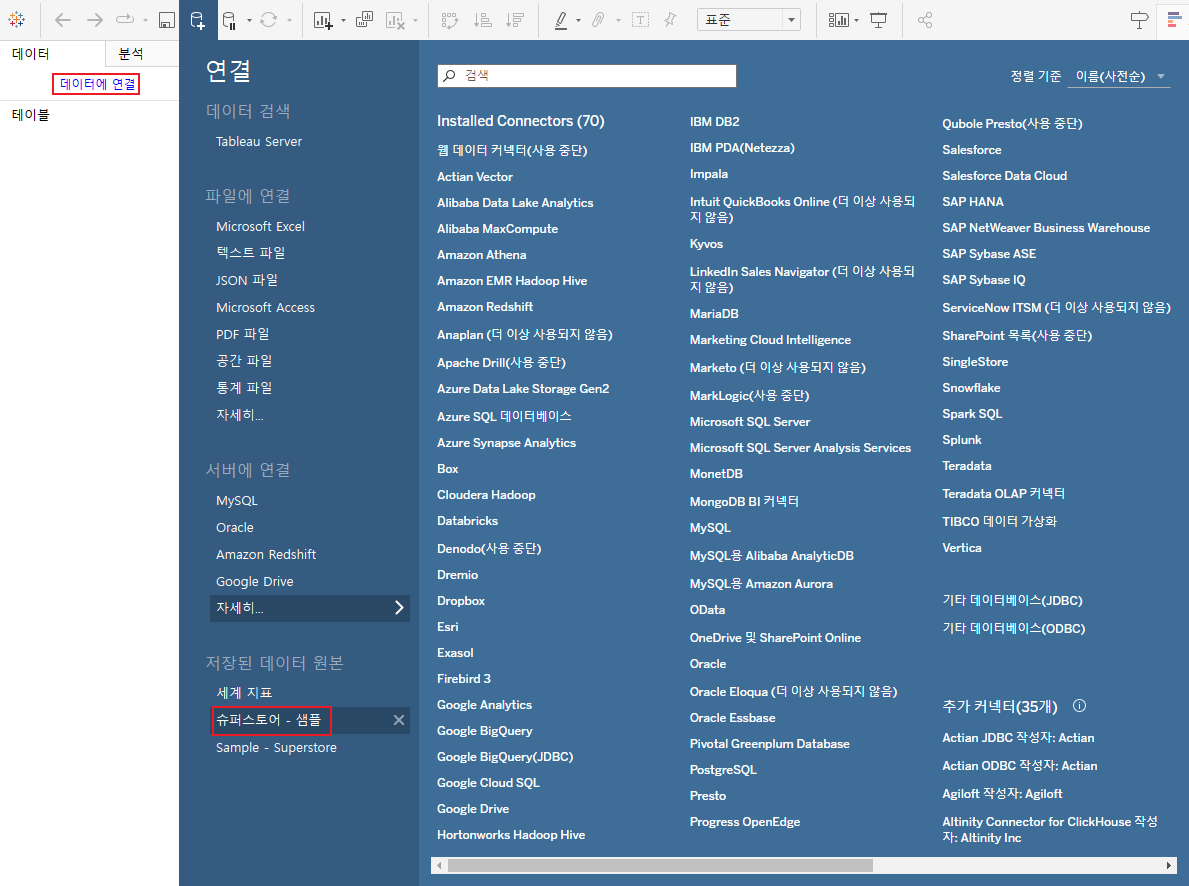
Task: Expand the show/hide cards dropdown arrow
Action: (857, 21)
